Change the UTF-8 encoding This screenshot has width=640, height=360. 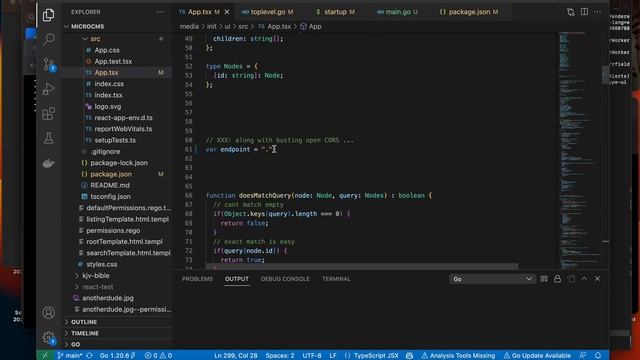tap(312, 356)
